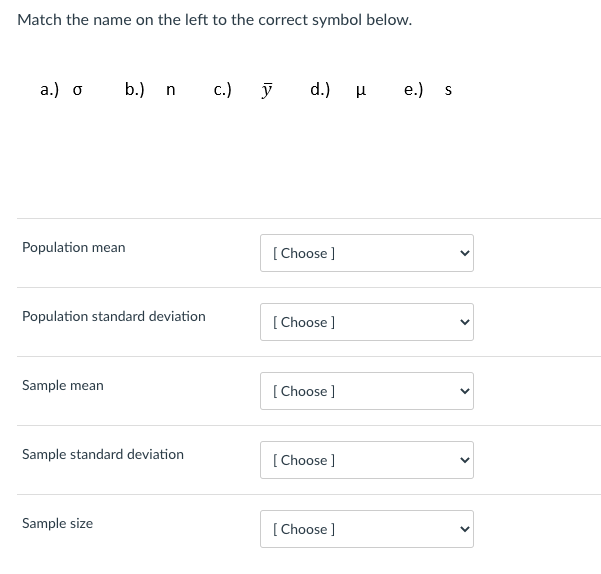This screenshot has width=601, height=574.
Task: Open the Population mean dropdown
Action: tap(366, 253)
